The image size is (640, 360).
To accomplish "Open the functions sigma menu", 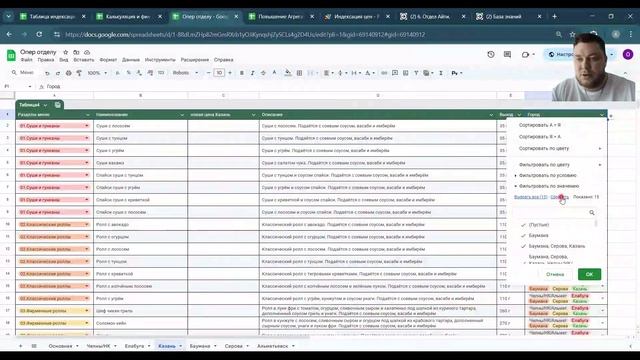I will (x=441, y=73).
